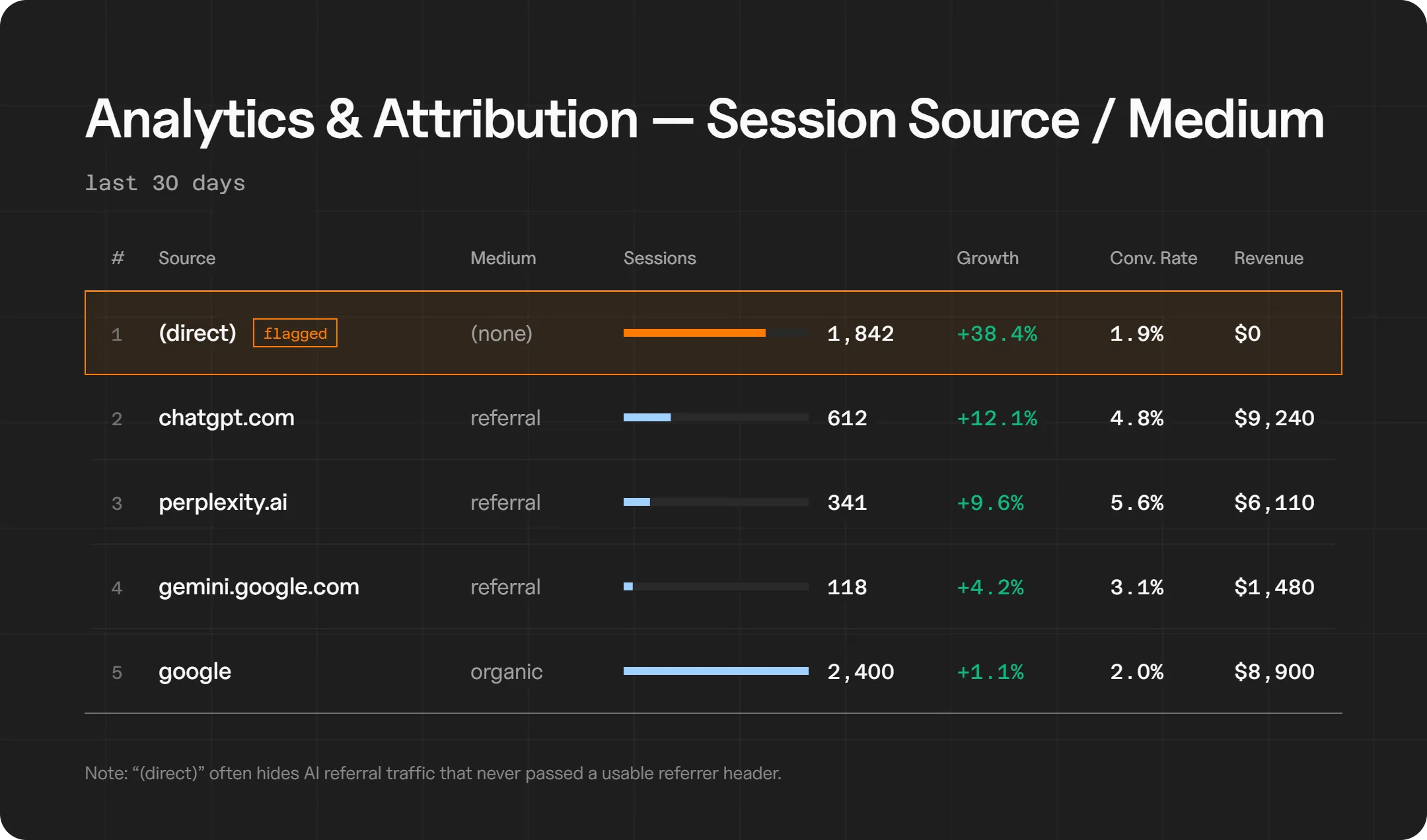This screenshot has width=1427, height=840.
Task: Click the +12.1% growth value
Action: [x=997, y=418]
